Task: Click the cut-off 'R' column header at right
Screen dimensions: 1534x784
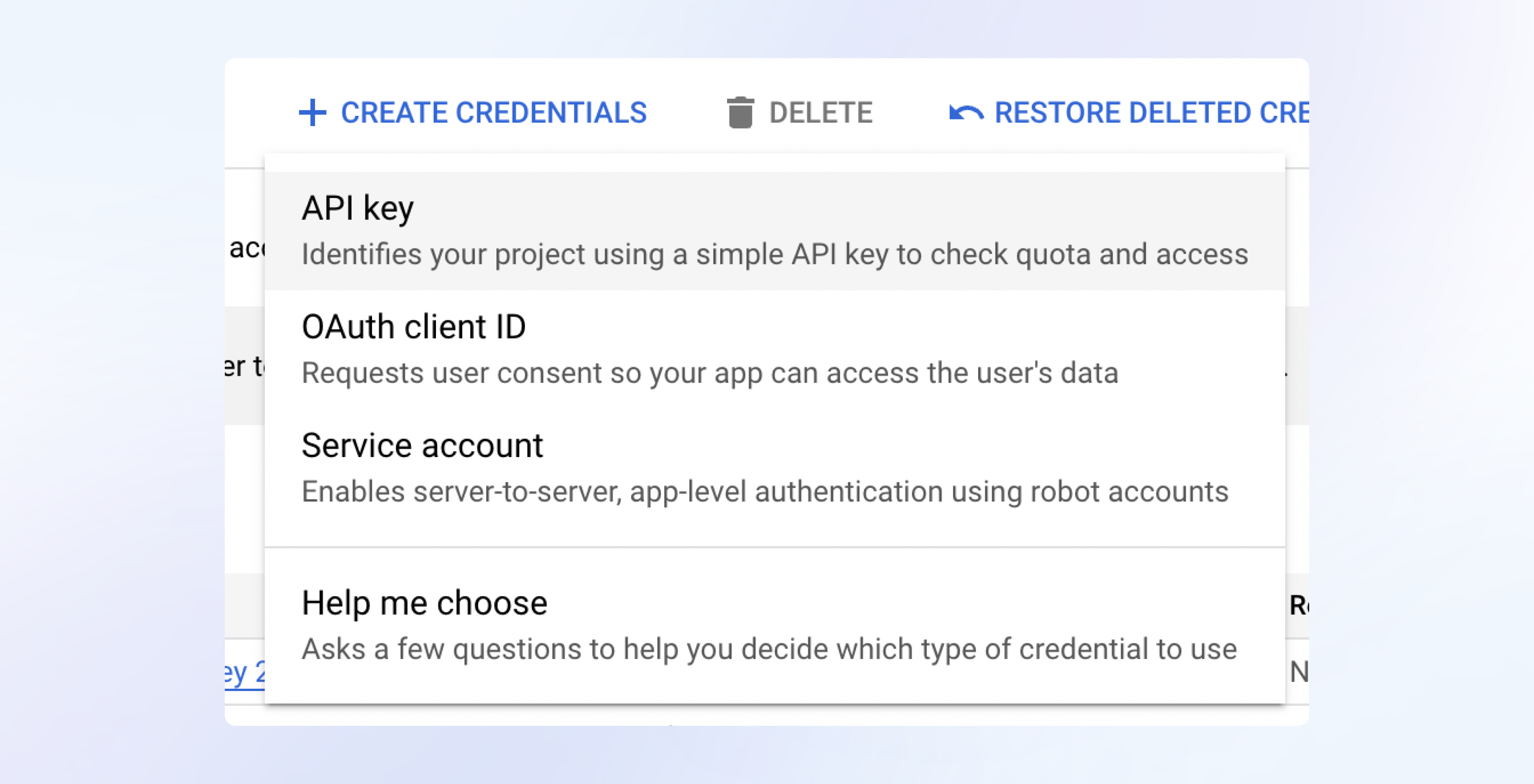Action: coord(1298,606)
